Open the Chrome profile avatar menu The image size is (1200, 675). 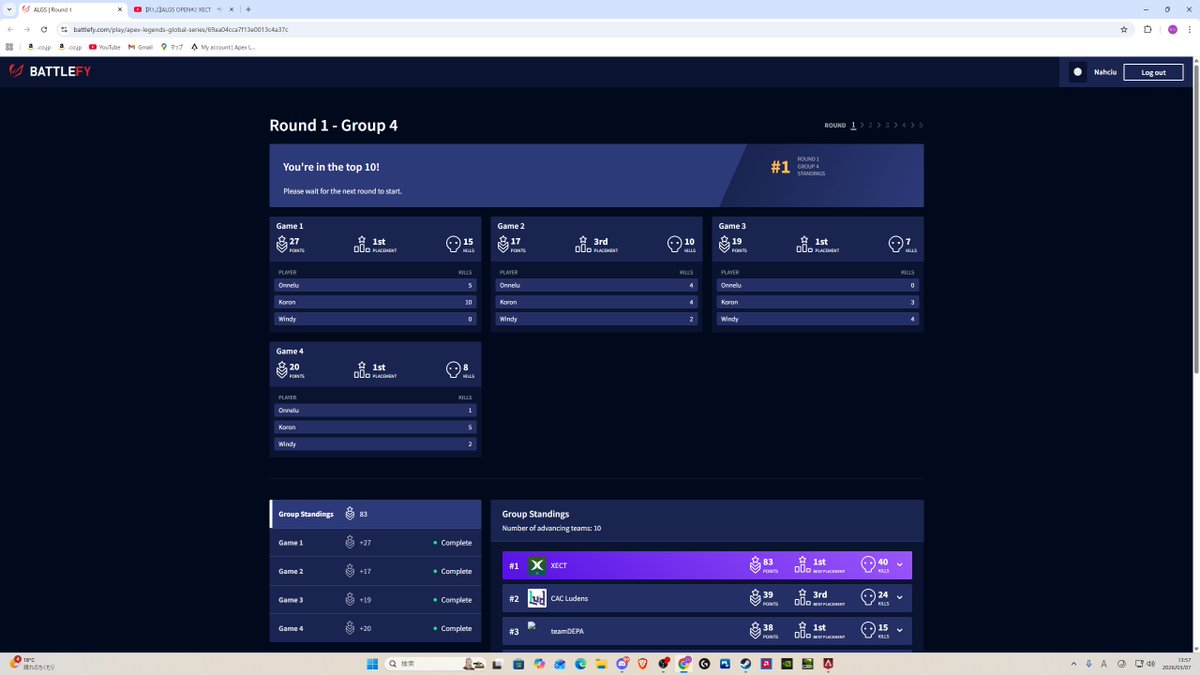pos(1172,29)
